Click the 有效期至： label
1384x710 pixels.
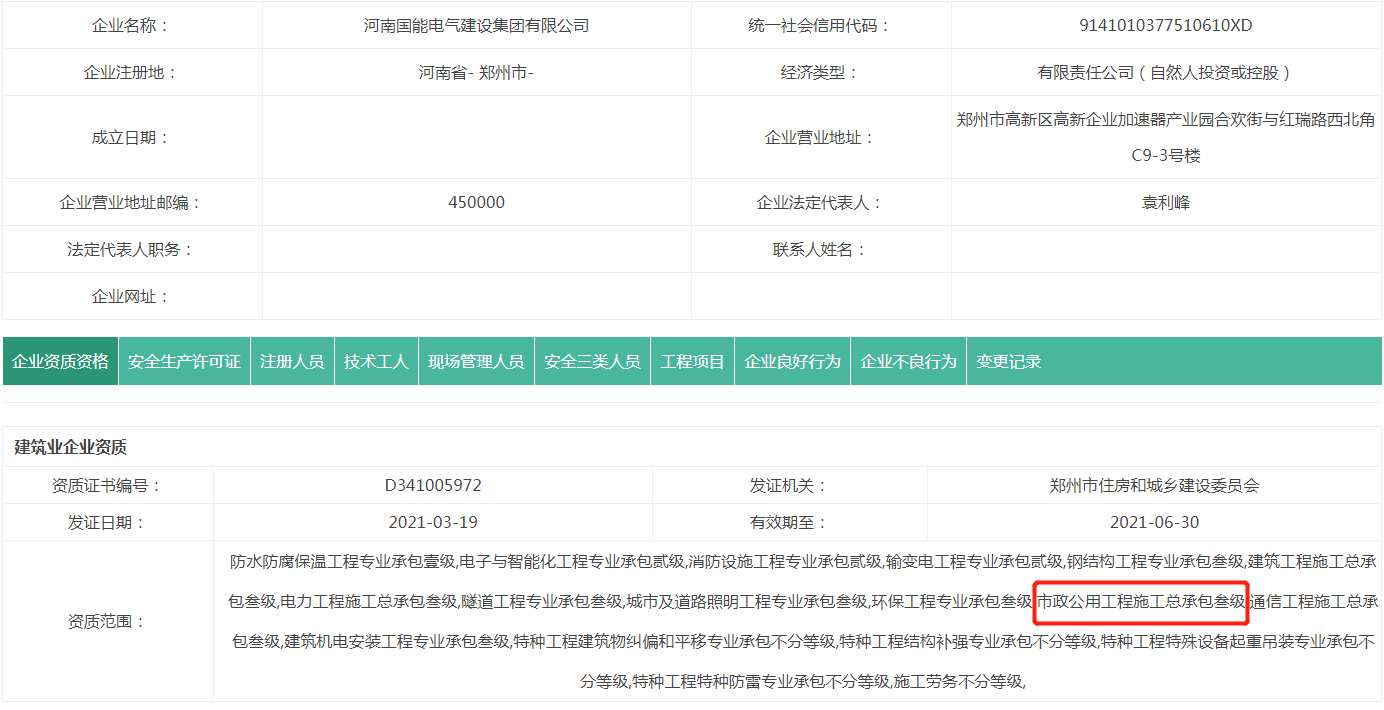[x=790, y=522]
